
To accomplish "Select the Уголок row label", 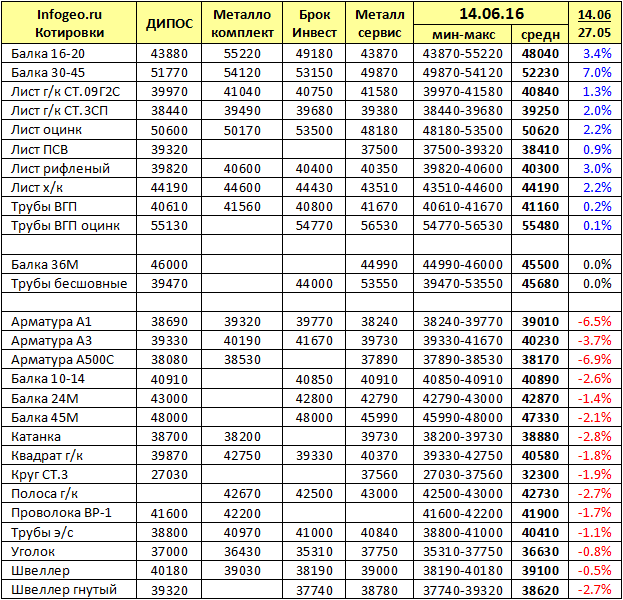I will pos(33,552).
